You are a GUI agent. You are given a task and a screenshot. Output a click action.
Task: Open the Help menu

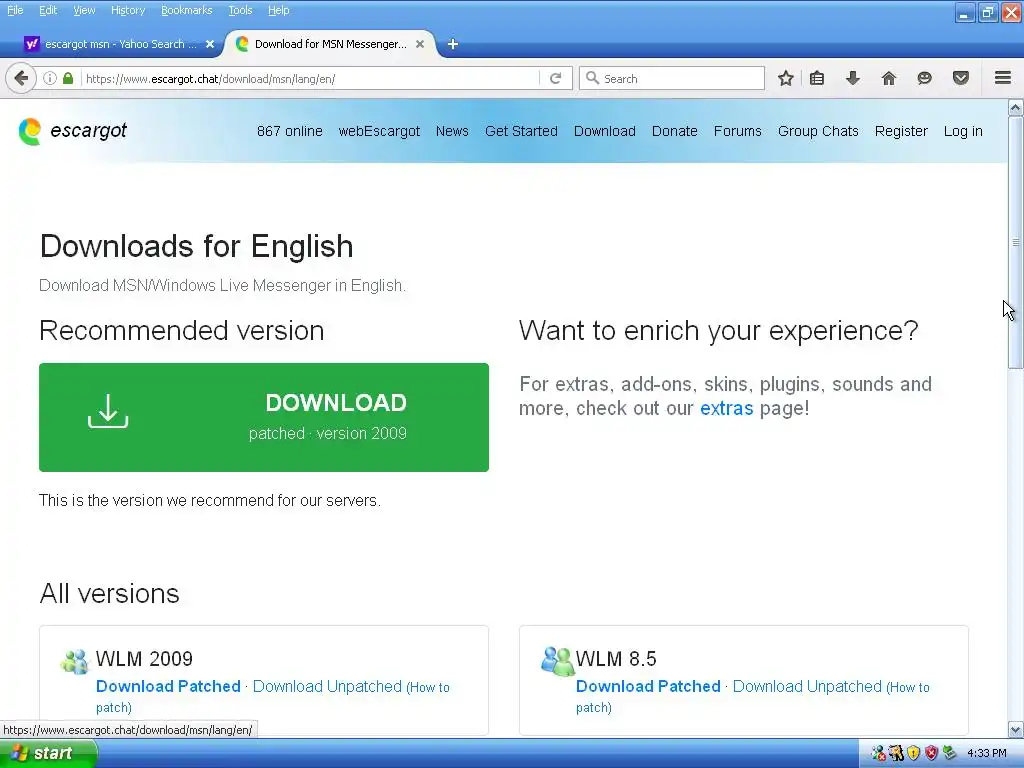coord(278,10)
